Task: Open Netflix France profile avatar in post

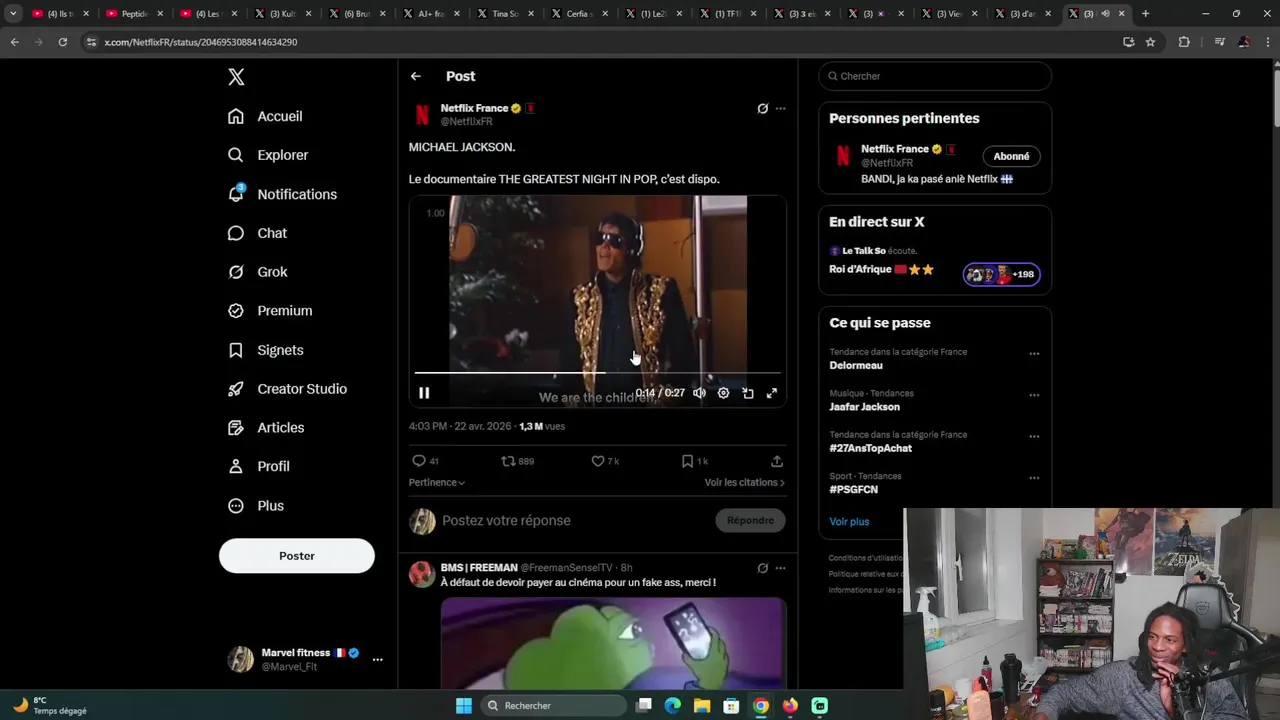Action: (x=422, y=115)
